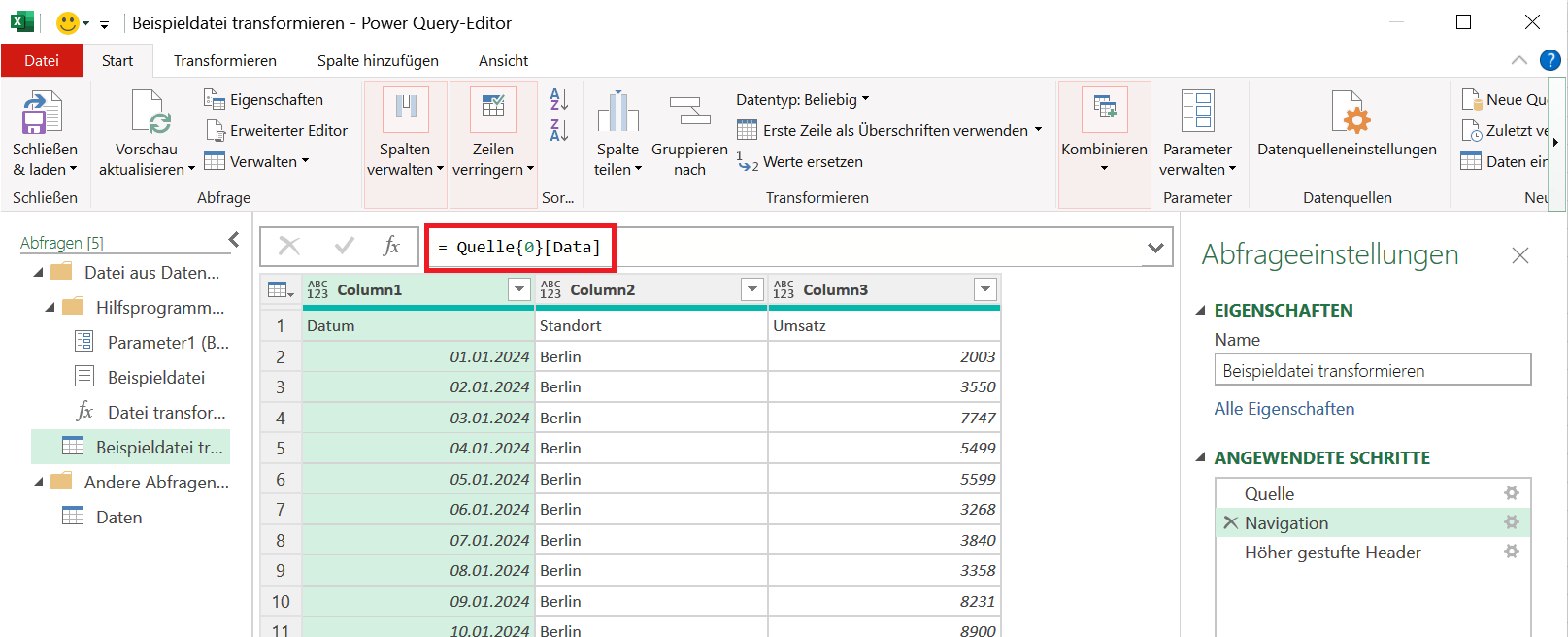Switch to the Start tab
This screenshot has height=637, width=1568.
tap(117, 60)
